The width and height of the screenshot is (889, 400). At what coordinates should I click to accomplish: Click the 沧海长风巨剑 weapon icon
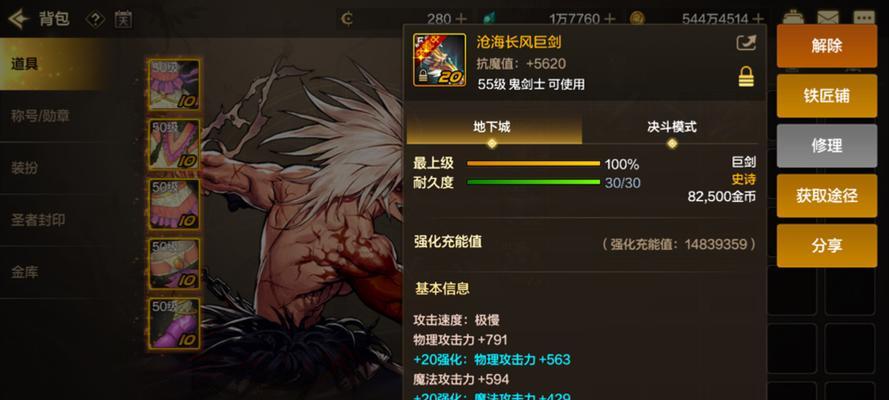(x=439, y=59)
